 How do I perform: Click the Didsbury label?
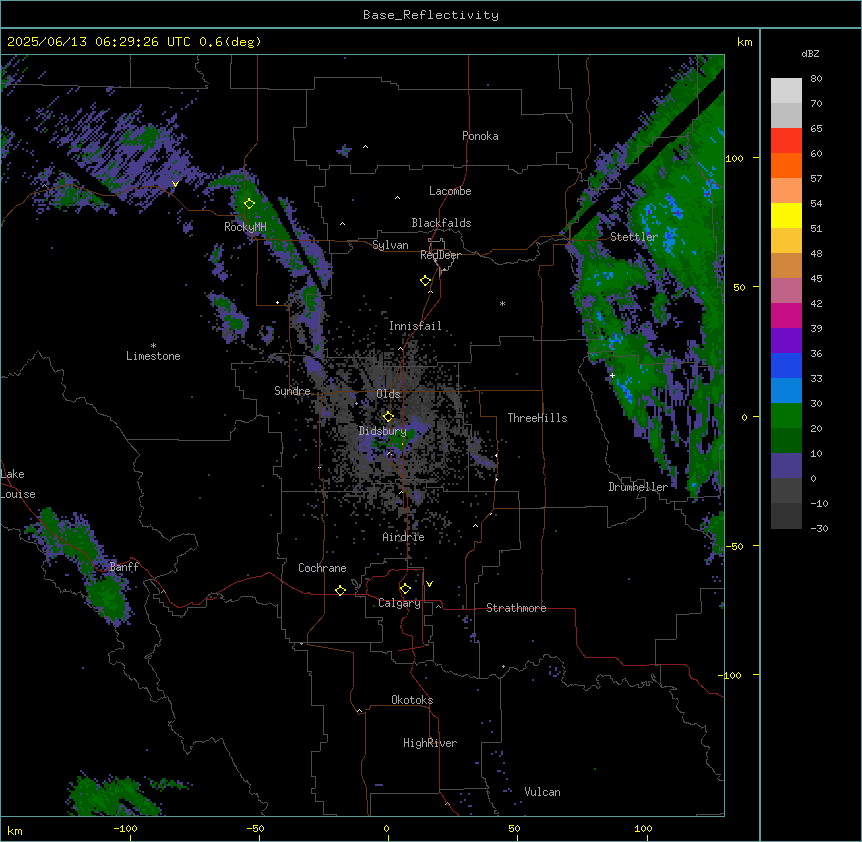point(383,431)
